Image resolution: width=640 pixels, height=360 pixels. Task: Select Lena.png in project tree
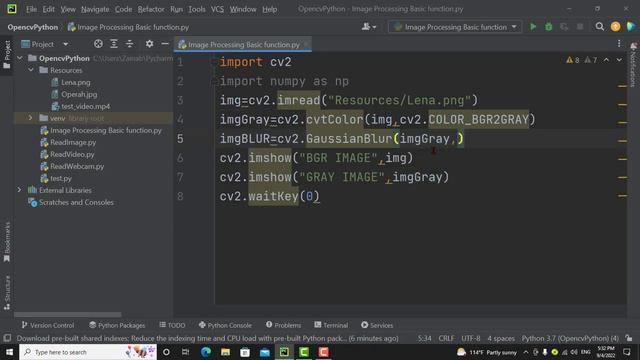click(76, 82)
